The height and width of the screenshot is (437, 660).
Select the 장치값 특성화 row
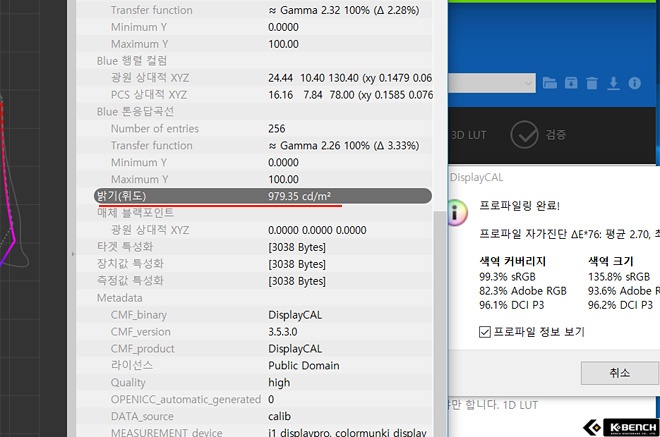point(254,264)
